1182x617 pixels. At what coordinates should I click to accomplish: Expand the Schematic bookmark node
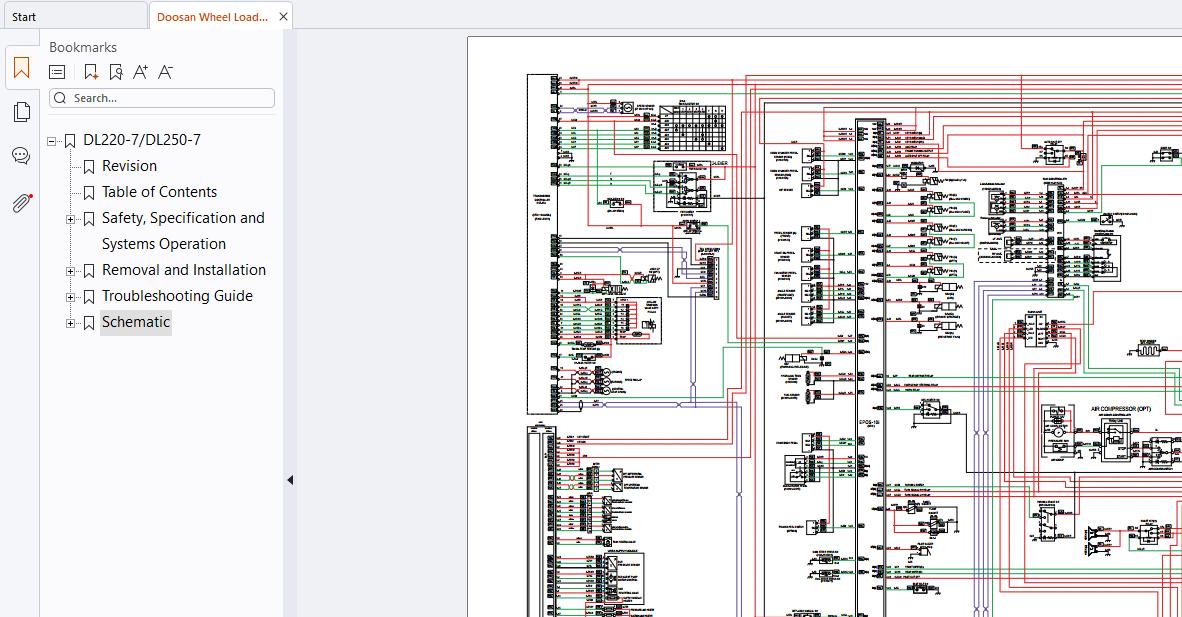pyautogui.click(x=70, y=324)
